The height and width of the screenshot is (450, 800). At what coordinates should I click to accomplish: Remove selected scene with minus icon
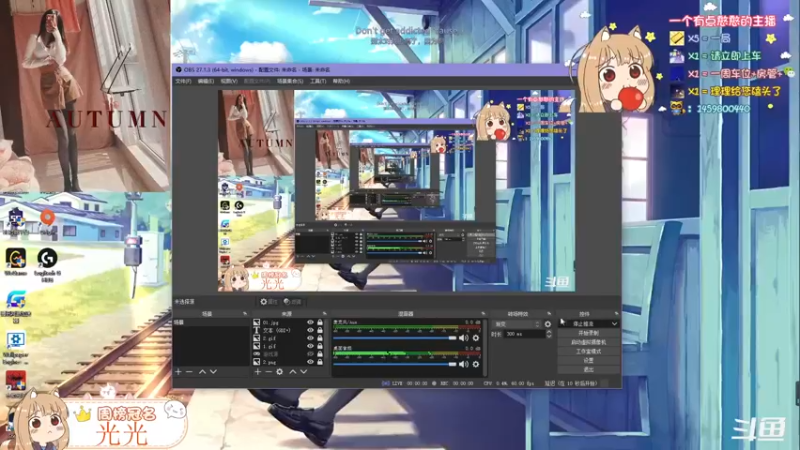[189, 372]
